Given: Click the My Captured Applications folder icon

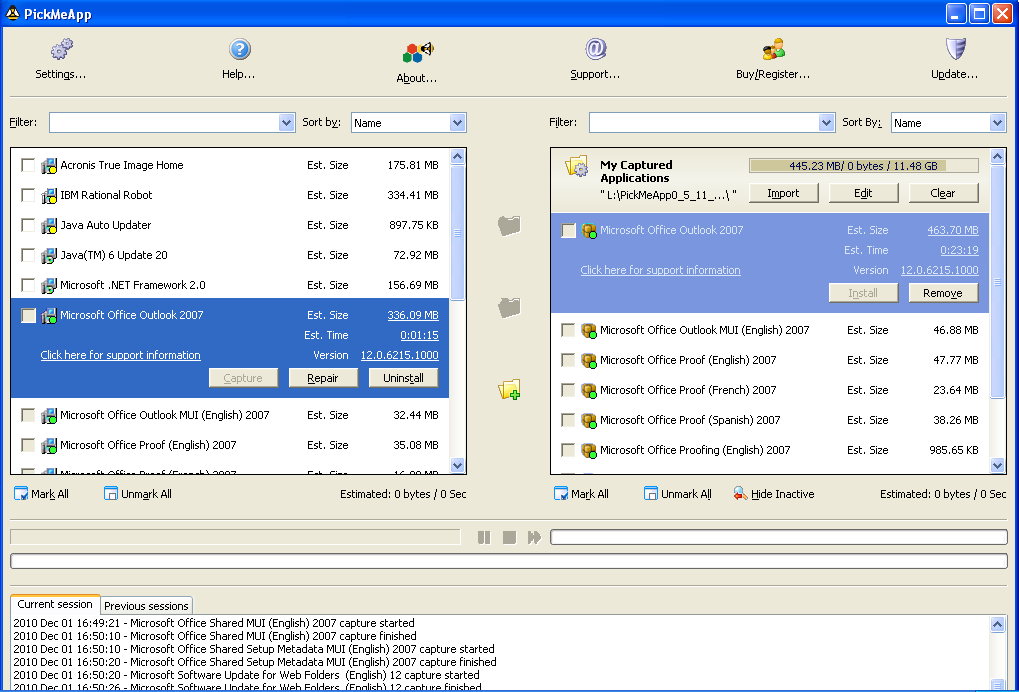Looking at the screenshot, I should (x=577, y=167).
